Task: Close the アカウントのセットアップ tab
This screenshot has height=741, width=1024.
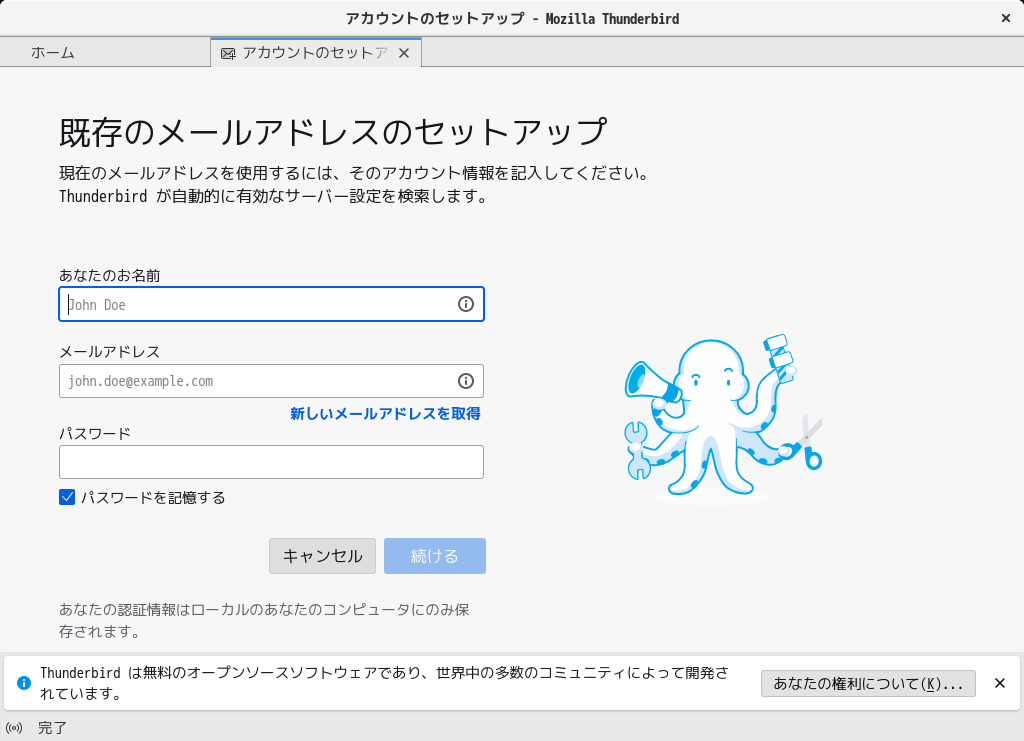Action: click(x=404, y=53)
